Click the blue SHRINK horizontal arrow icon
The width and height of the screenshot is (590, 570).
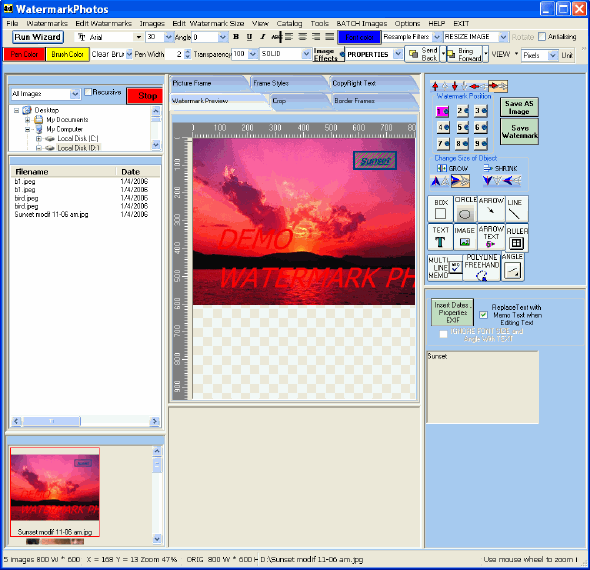point(508,181)
